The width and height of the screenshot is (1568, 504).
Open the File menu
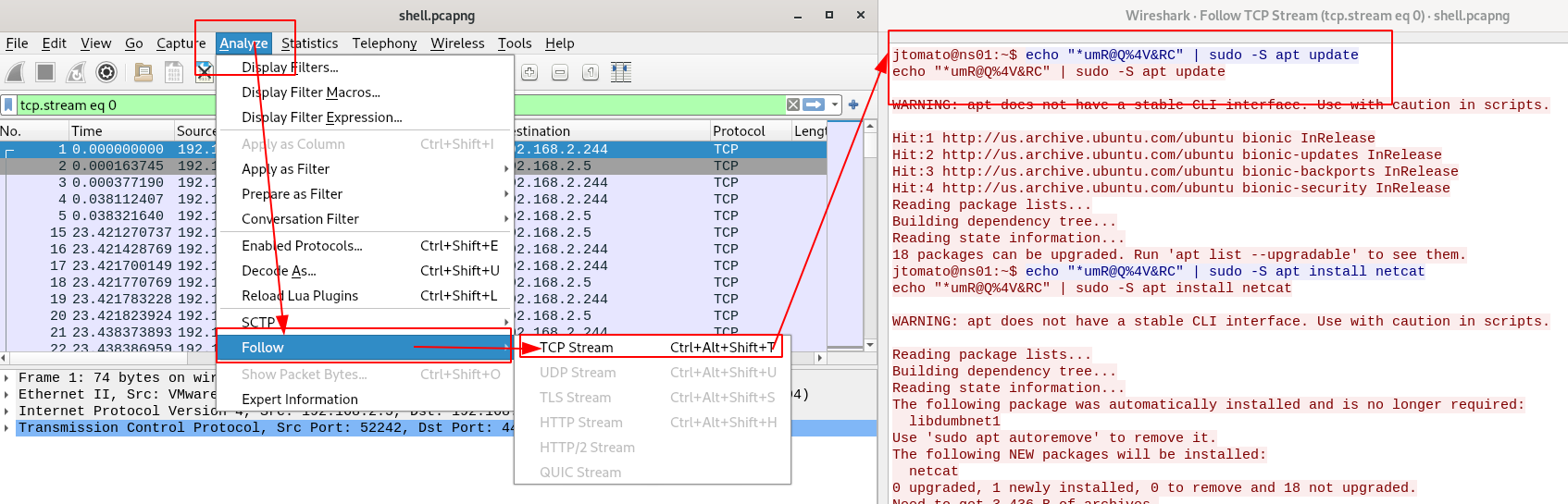click(17, 43)
